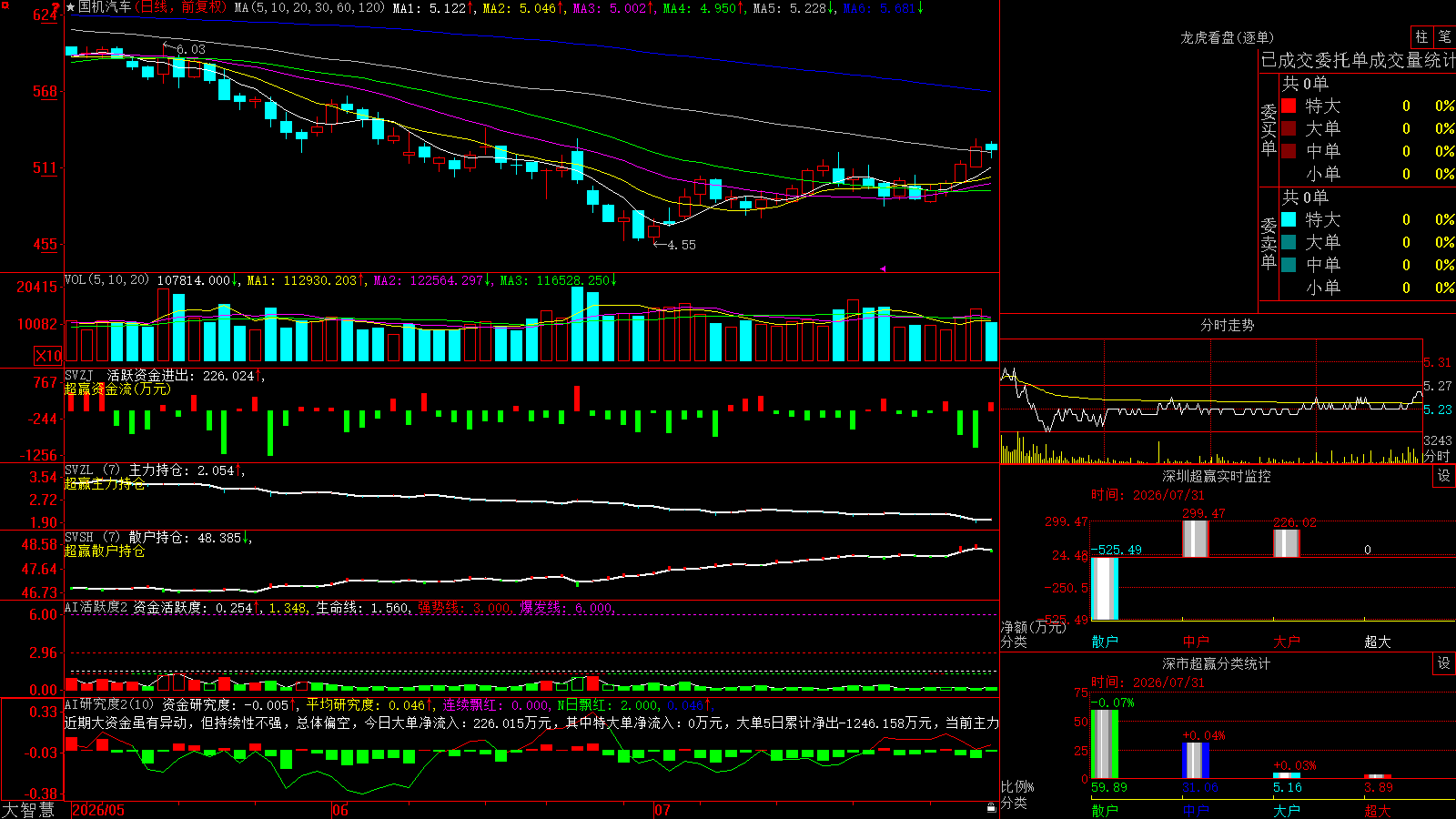The image size is (1456, 819).
Task: Switch to 笔 (tick) display mode
Action: click(1444, 37)
